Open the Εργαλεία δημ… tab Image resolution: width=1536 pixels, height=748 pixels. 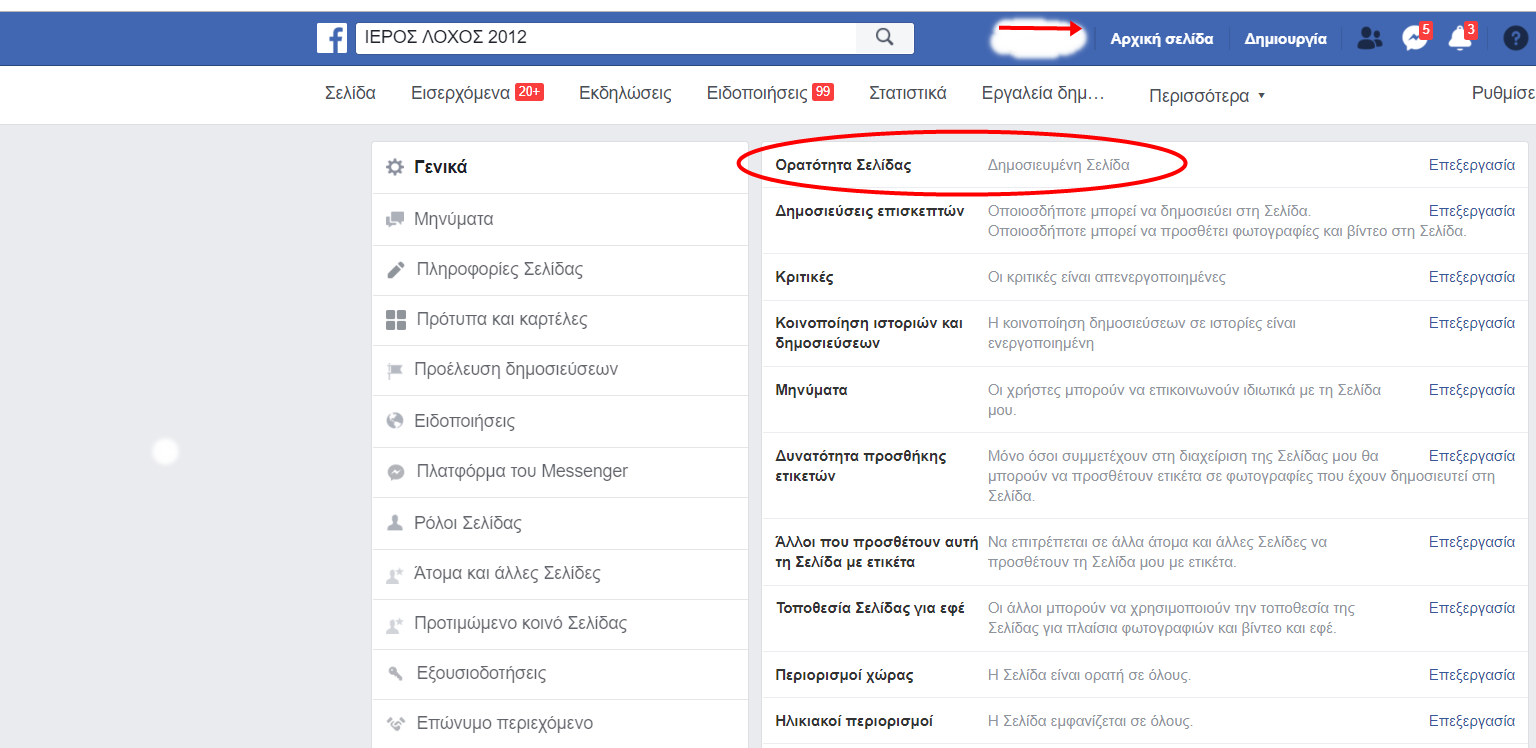click(x=1043, y=93)
